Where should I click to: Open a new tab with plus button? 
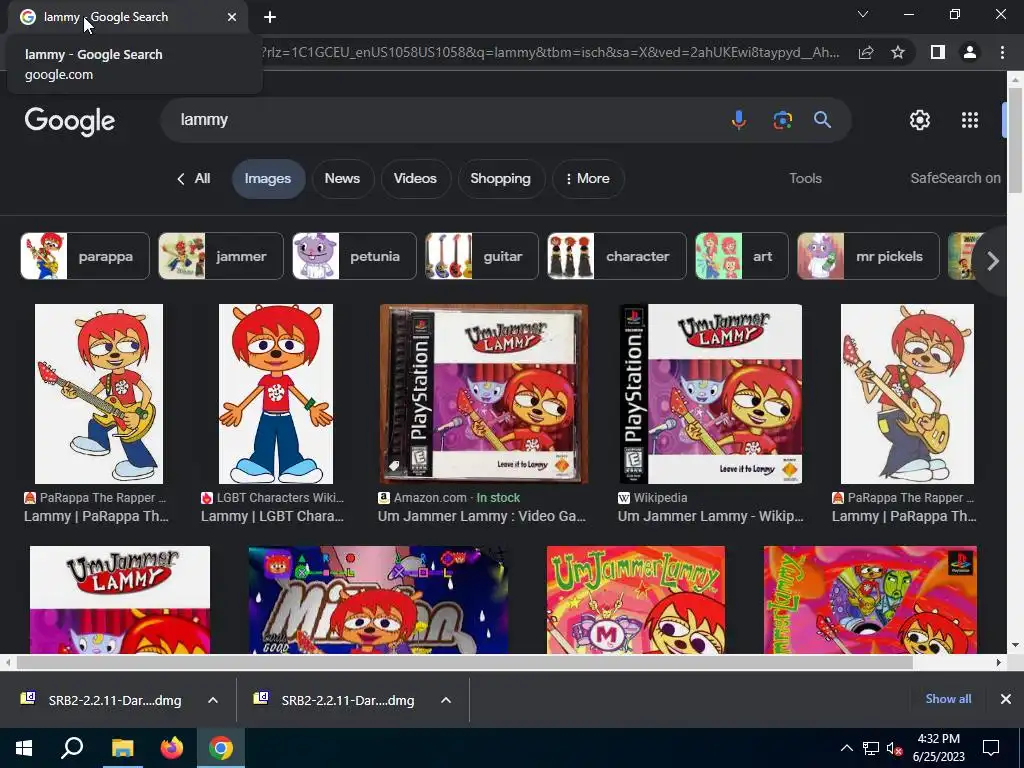(270, 17)
